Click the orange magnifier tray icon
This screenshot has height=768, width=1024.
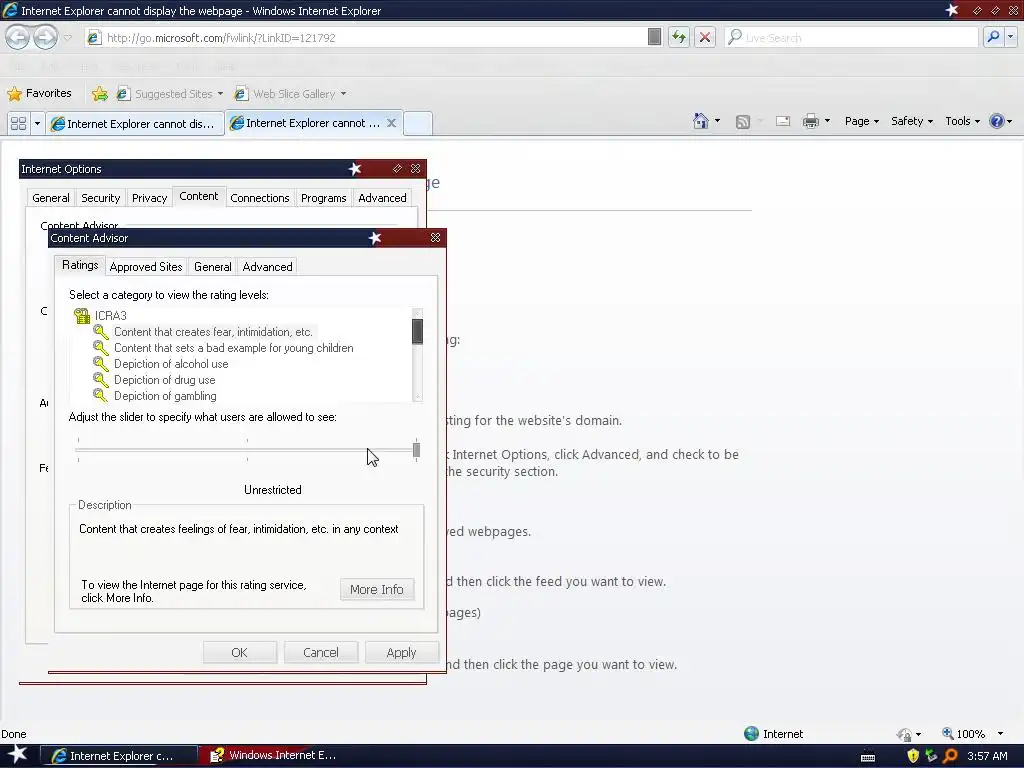(x=951, y=756)
